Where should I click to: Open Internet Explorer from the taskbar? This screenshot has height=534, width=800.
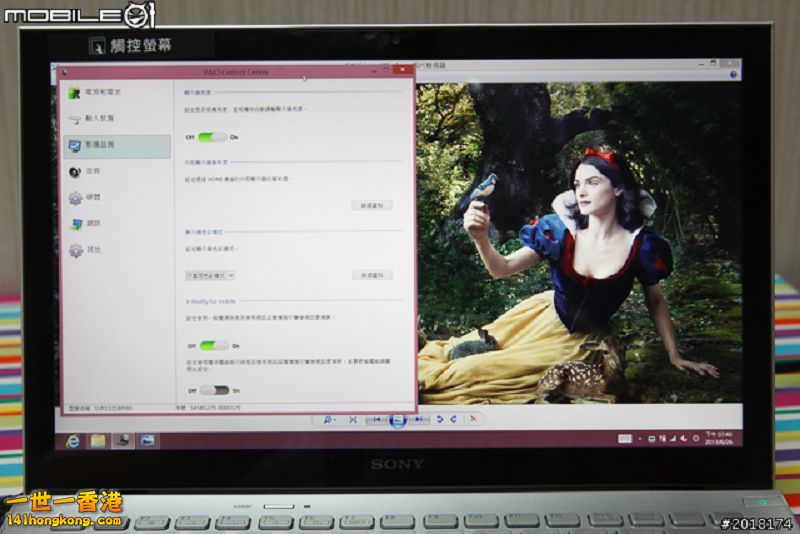73,440
